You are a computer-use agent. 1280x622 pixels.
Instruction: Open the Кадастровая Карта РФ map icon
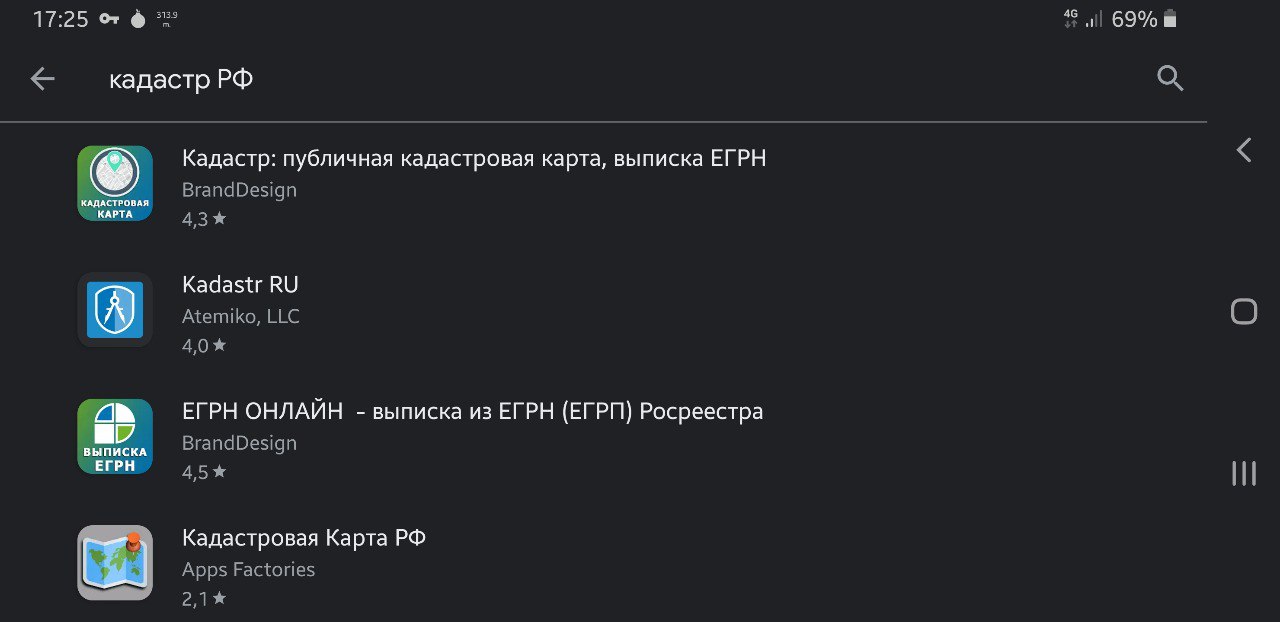click(115, 563)
